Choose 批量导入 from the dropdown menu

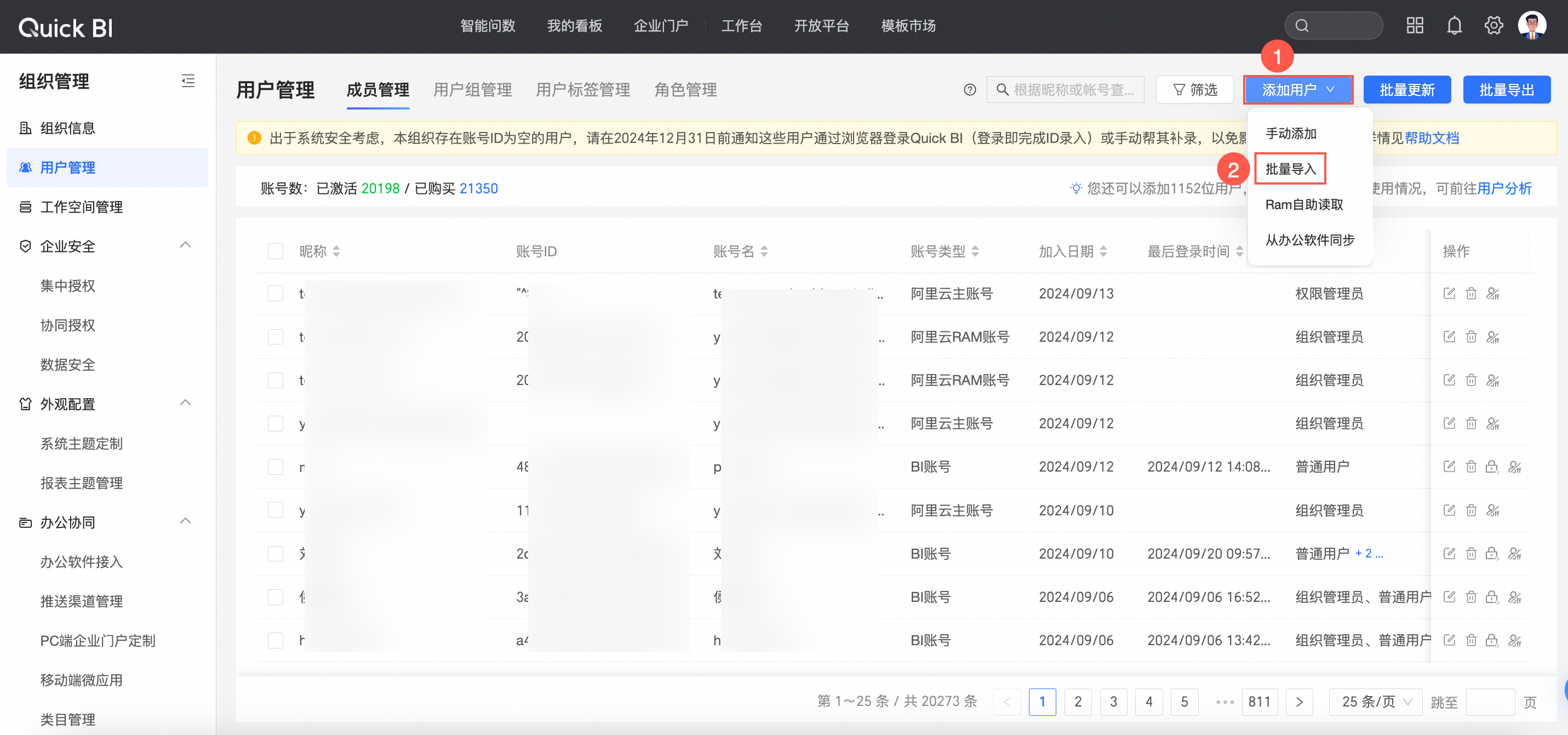[x=1290, y=169]
